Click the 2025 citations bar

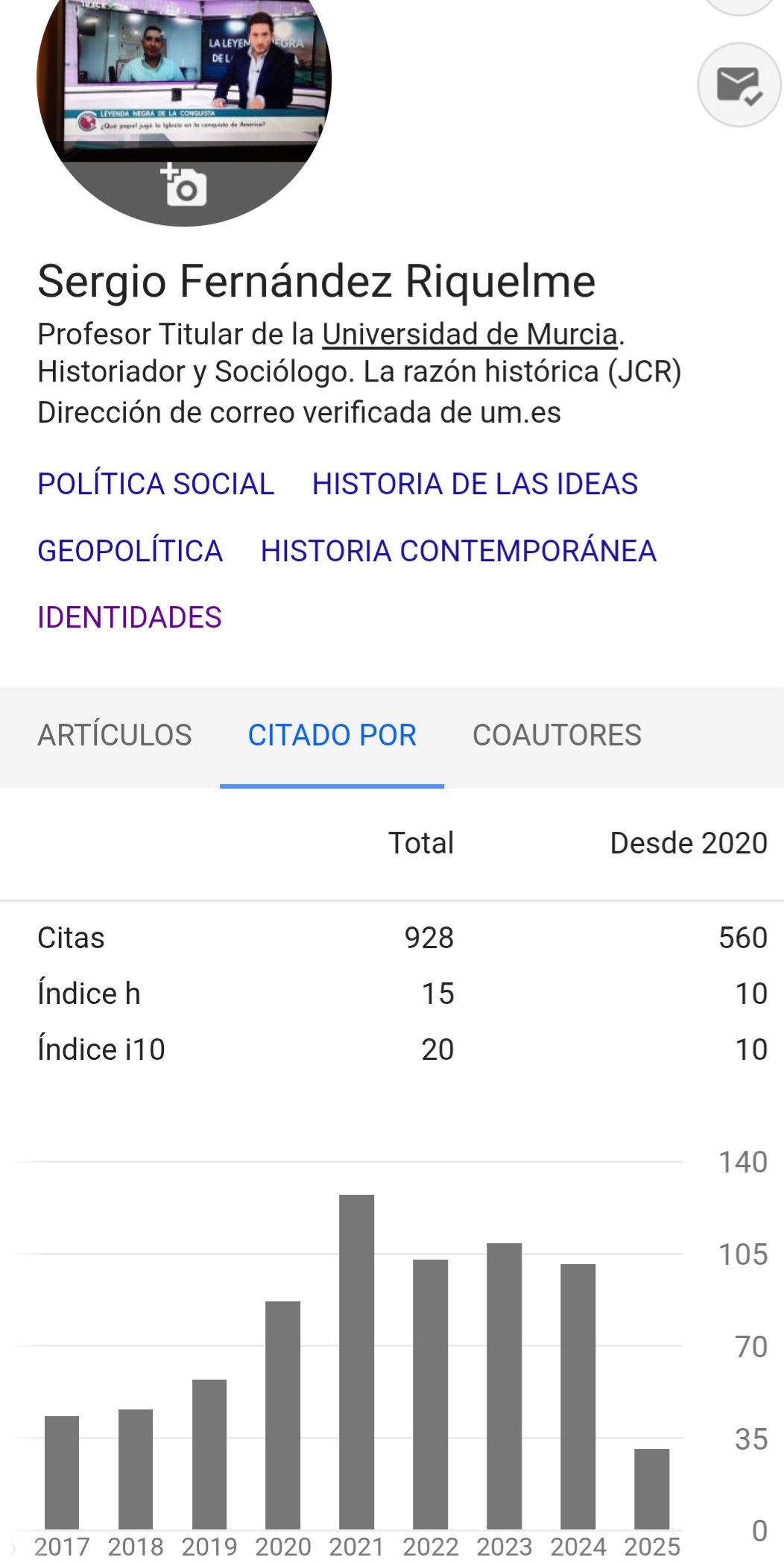click(x=652, y=1489)
